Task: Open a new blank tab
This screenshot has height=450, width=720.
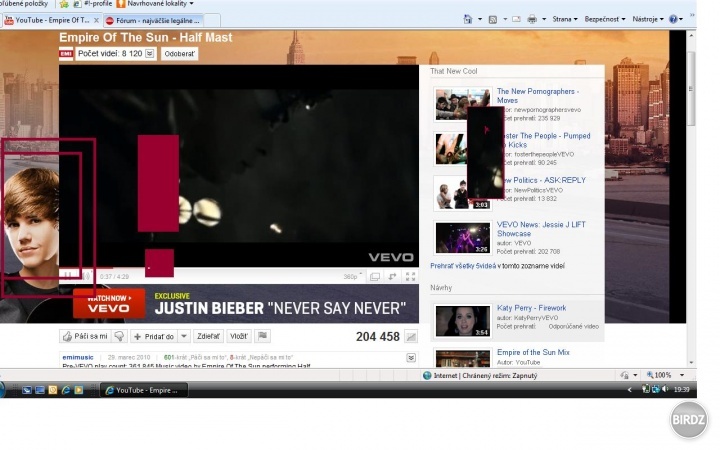Action: pos(212,21)
